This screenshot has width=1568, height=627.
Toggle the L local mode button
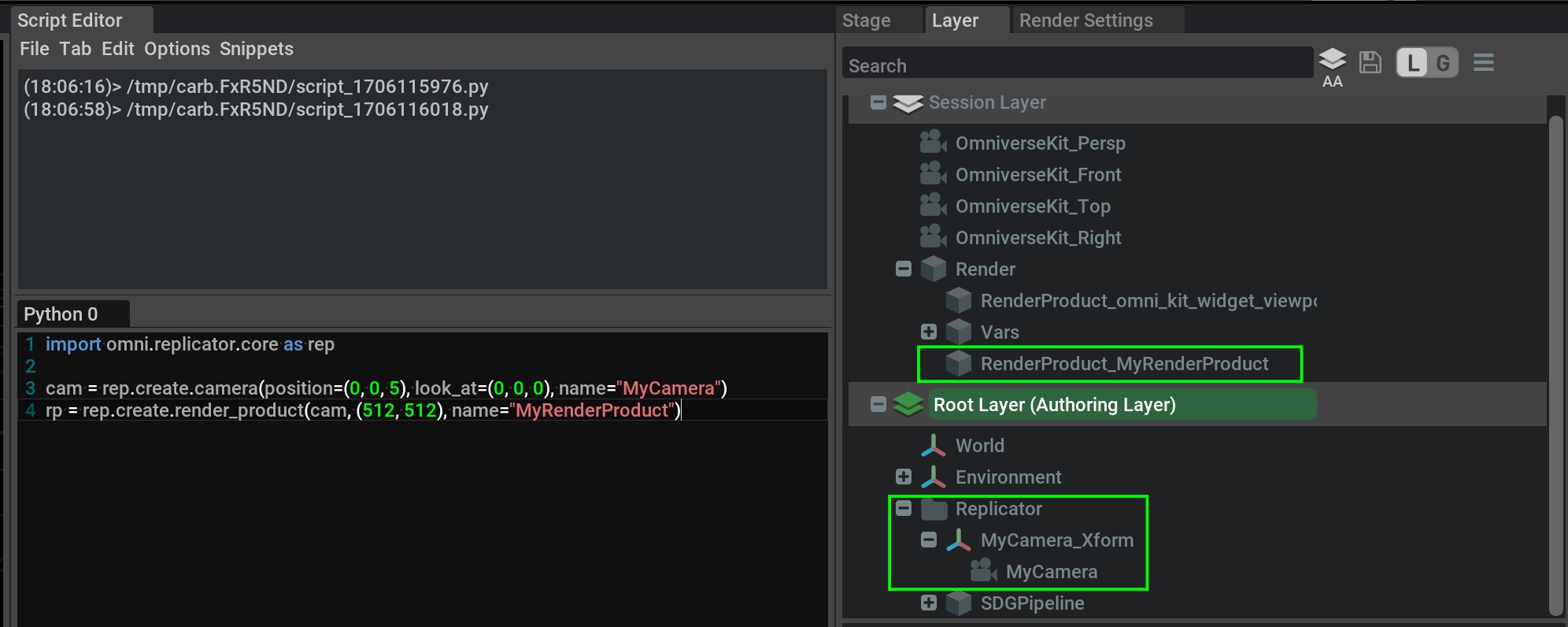[x=1413, y=63]
